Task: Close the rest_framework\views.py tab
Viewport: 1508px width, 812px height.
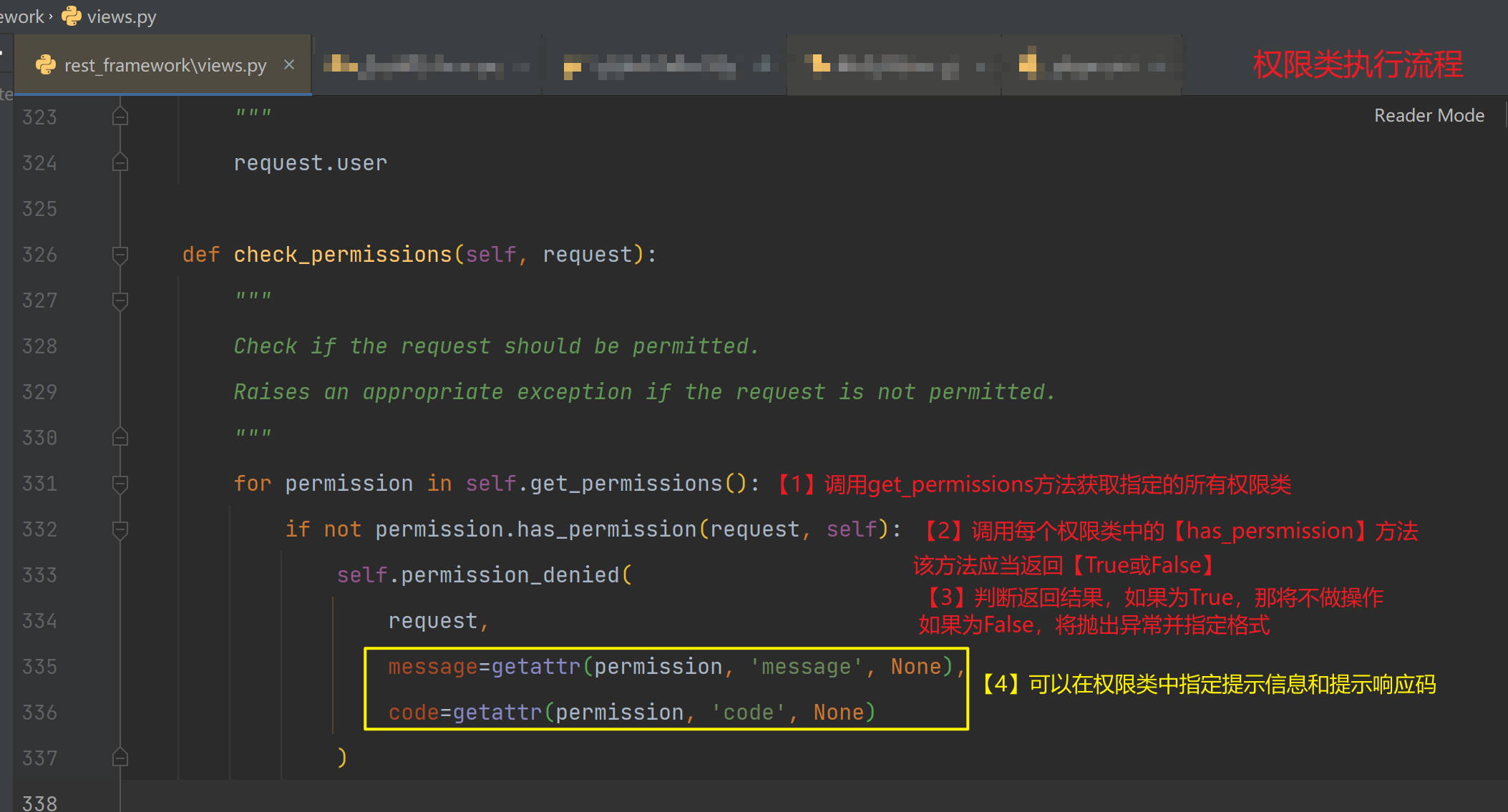Action: pyautogui.click(x=289, y=64)
